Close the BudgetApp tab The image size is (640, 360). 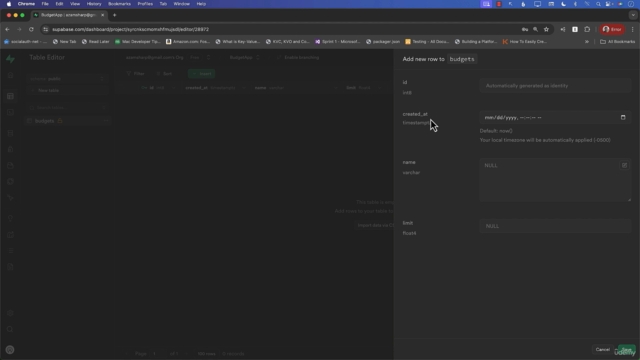pos(102,15)
